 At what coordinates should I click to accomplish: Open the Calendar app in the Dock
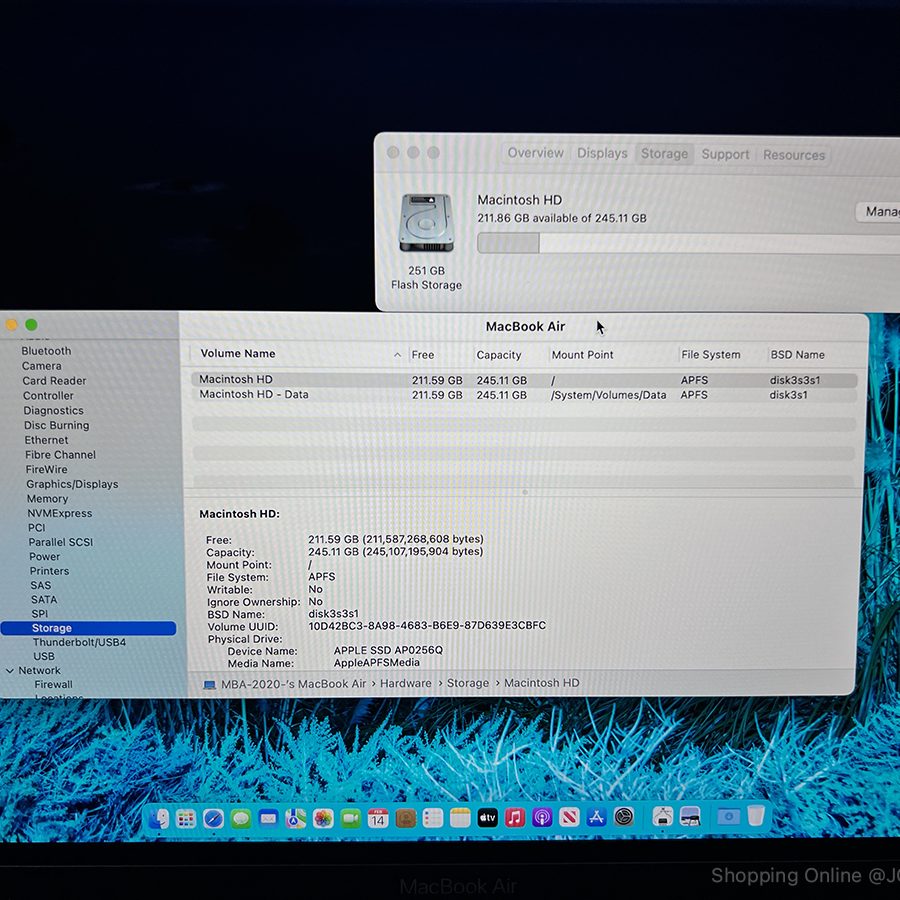pos(378,818)
